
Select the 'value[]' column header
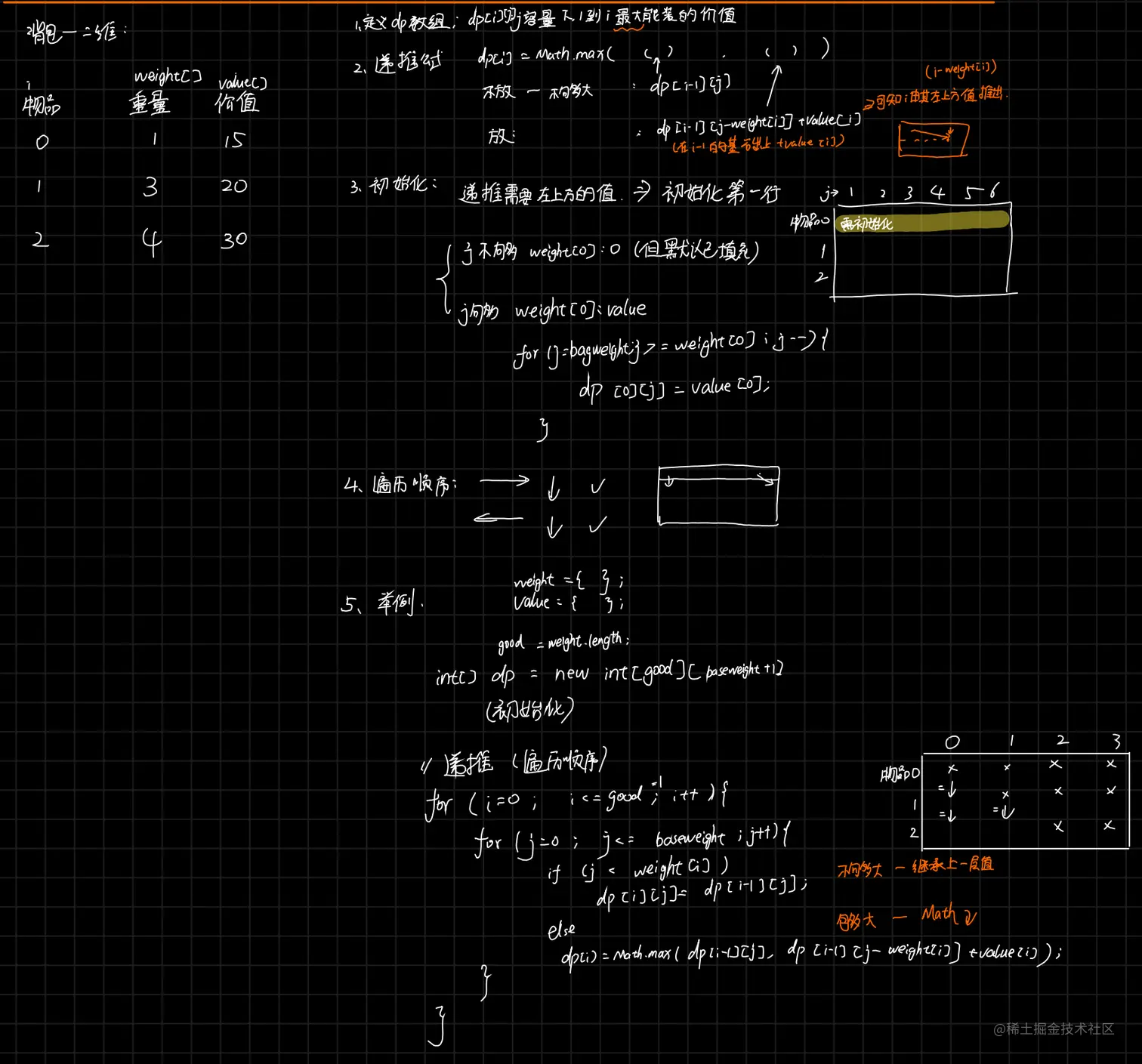(x=242, y=82)
